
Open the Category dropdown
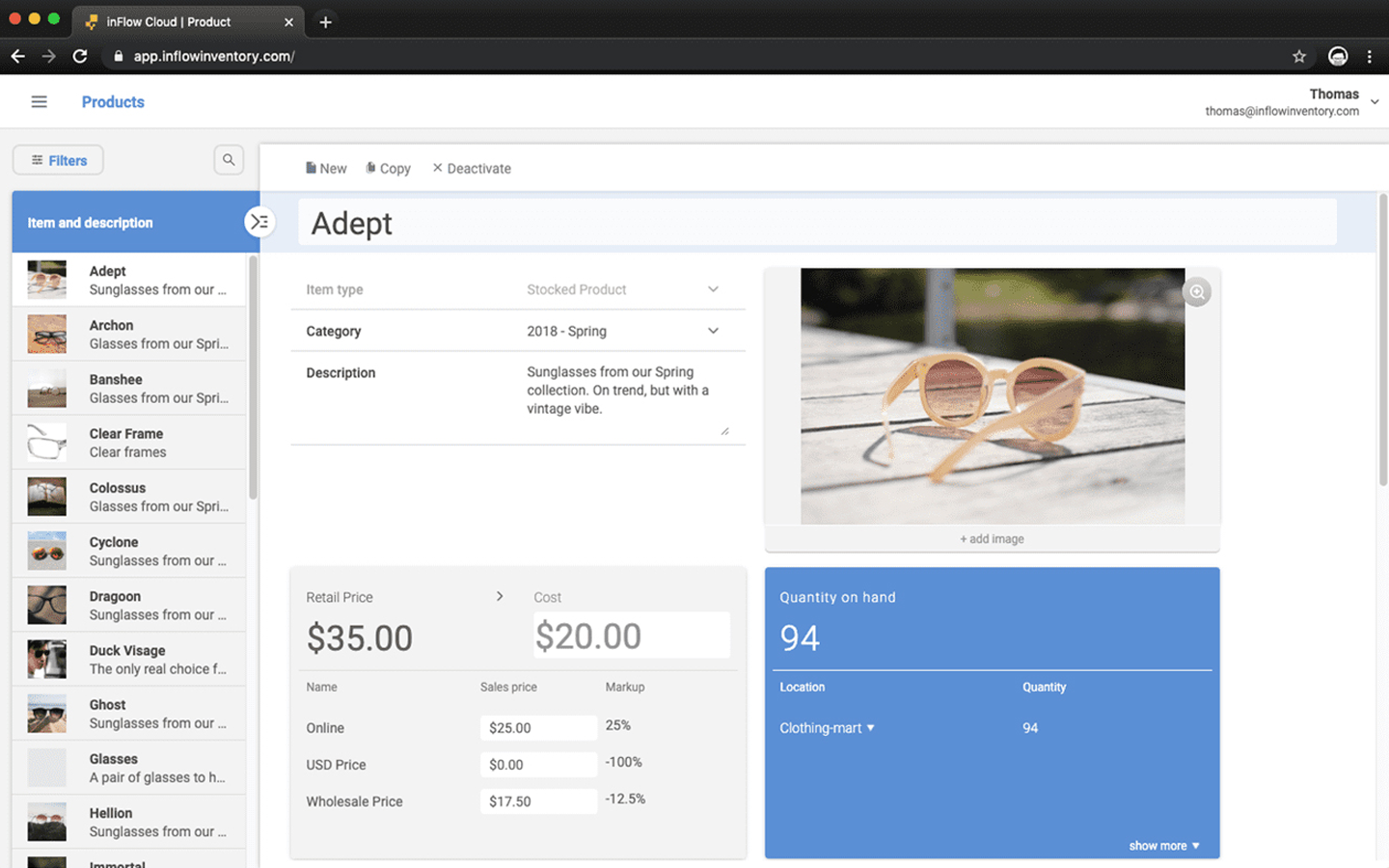pos(713,331)
